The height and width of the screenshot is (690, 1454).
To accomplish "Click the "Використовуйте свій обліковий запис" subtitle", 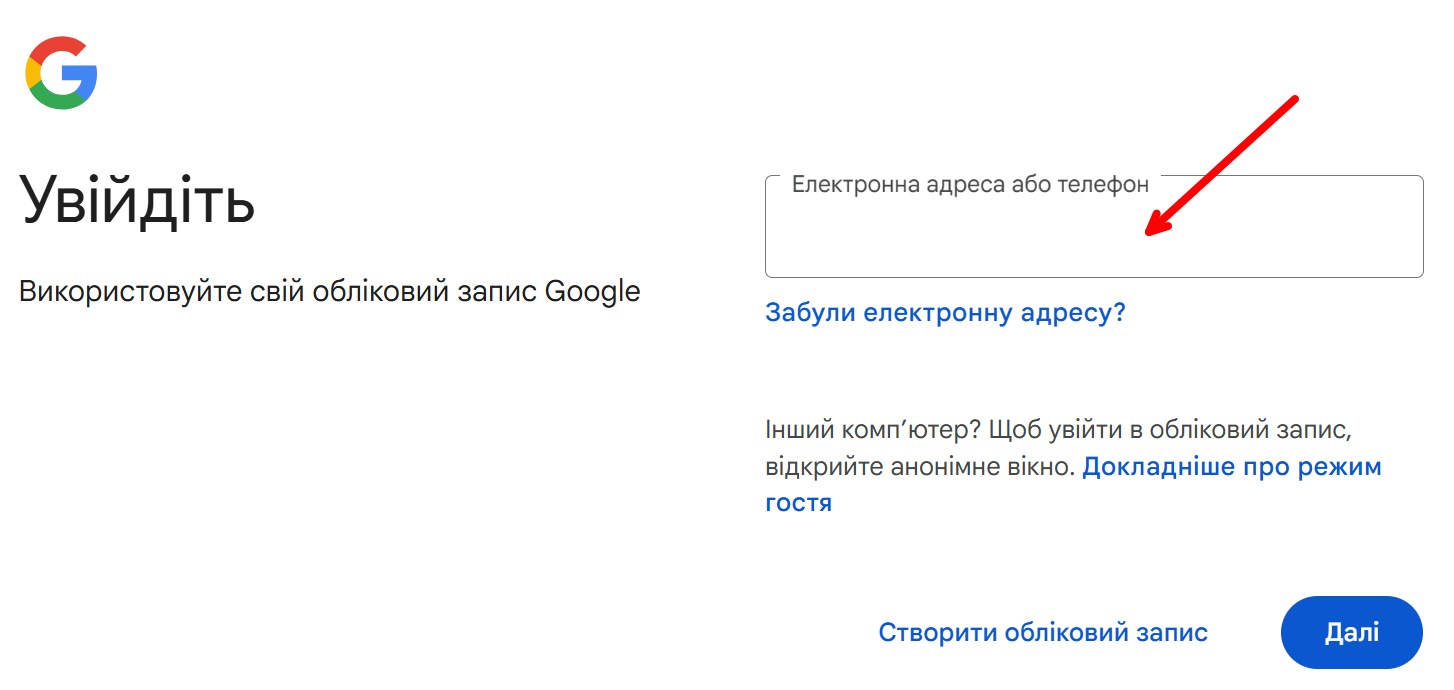I will tap(277, 292).
